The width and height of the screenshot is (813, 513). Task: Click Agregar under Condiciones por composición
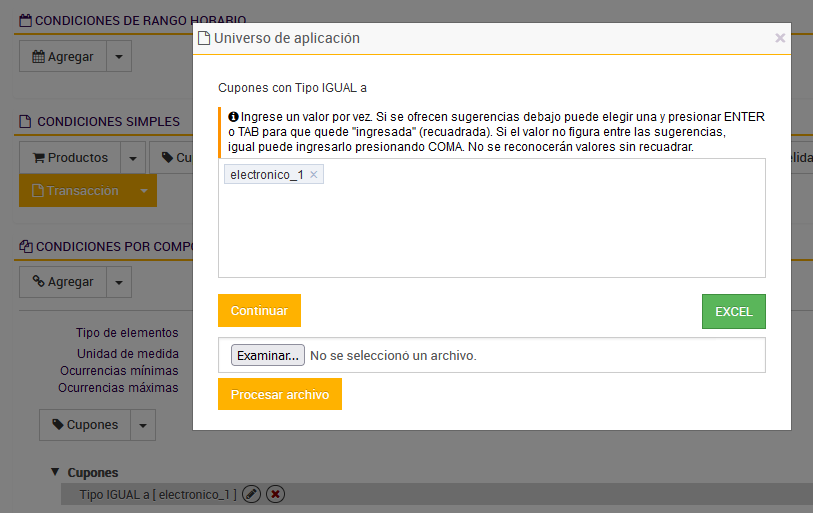point(63,282)
